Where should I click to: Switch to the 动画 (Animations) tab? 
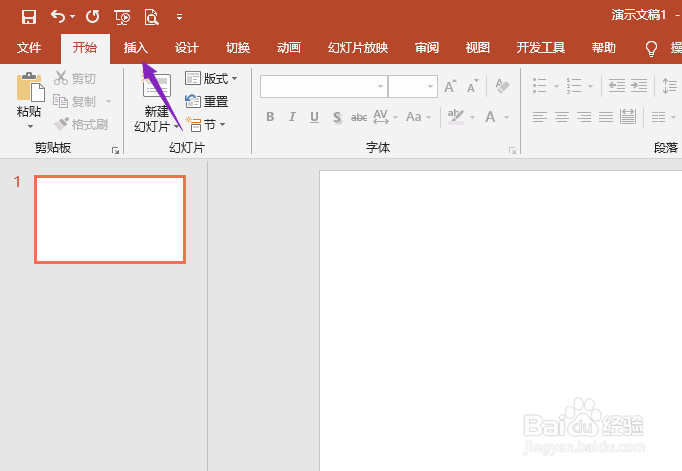point(289,47)
